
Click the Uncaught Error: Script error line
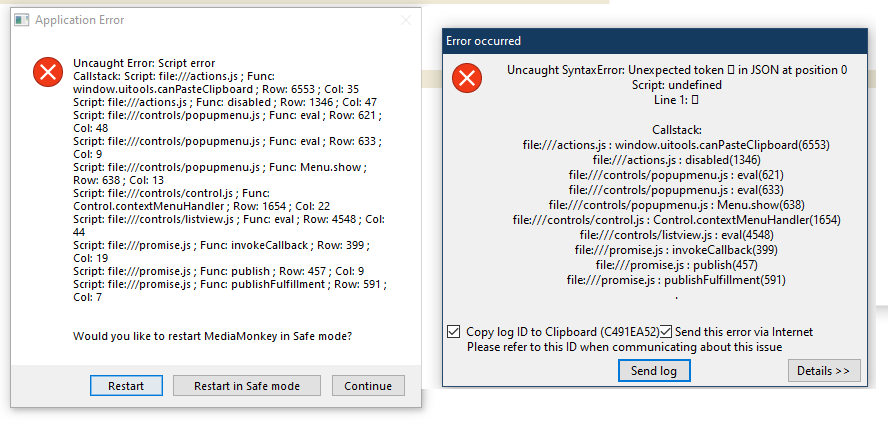[x=144, y=63]
